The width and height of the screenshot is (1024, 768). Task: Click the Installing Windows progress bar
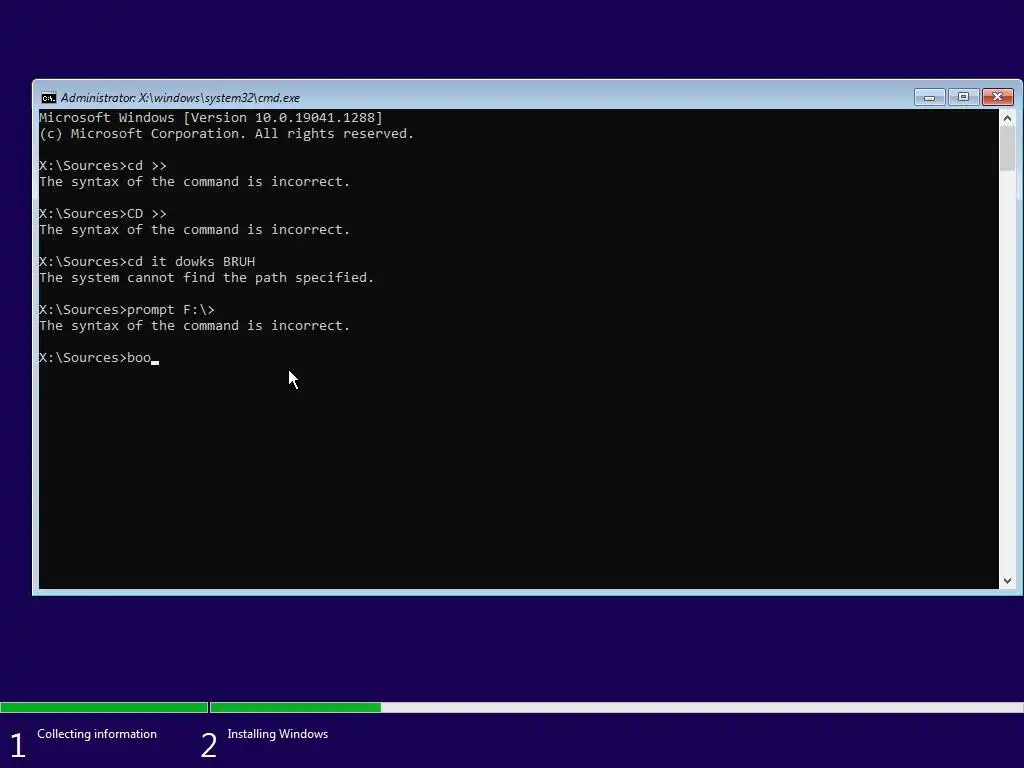[616, 707]
